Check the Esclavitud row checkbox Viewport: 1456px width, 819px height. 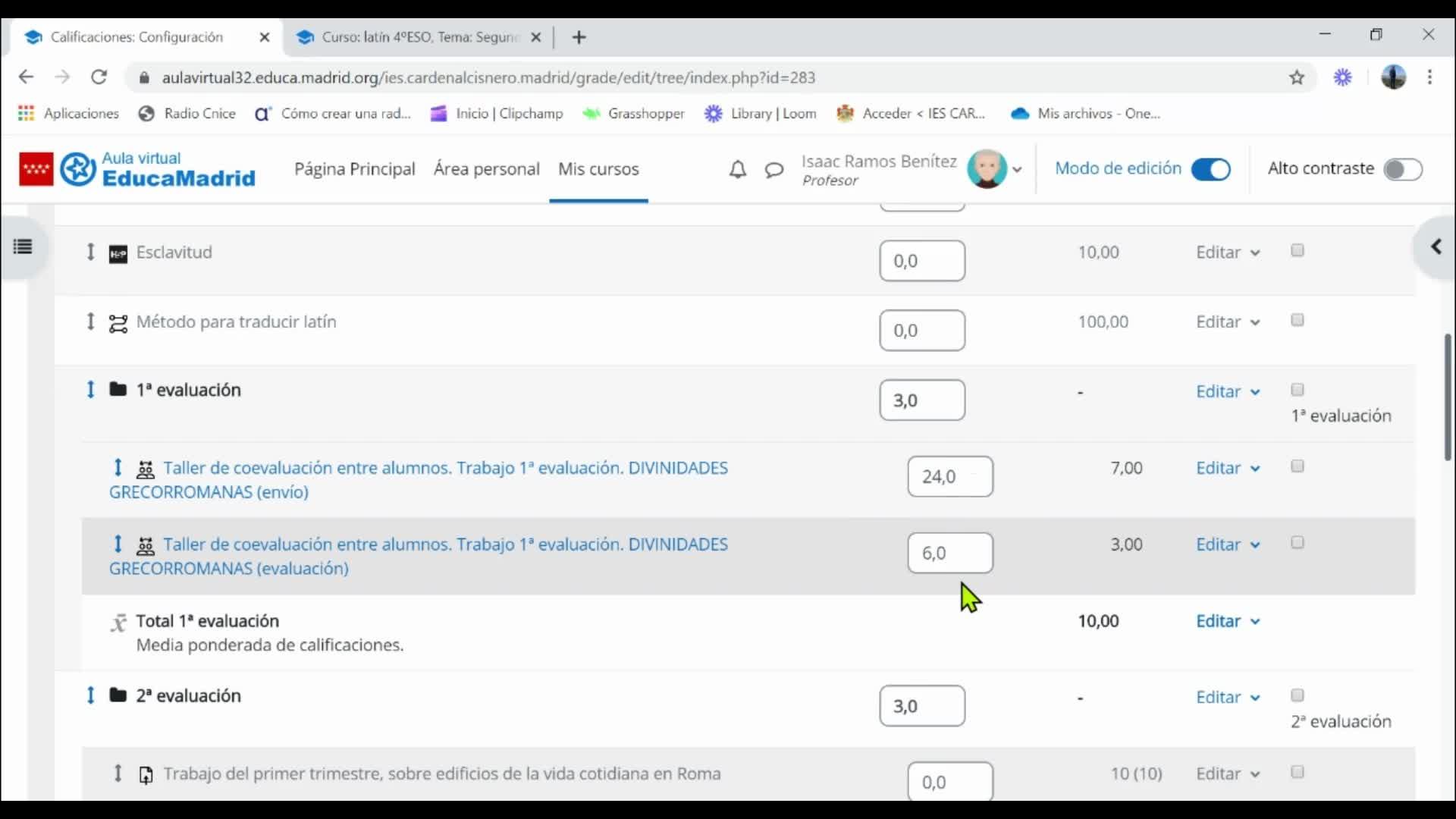point(1298,250)
